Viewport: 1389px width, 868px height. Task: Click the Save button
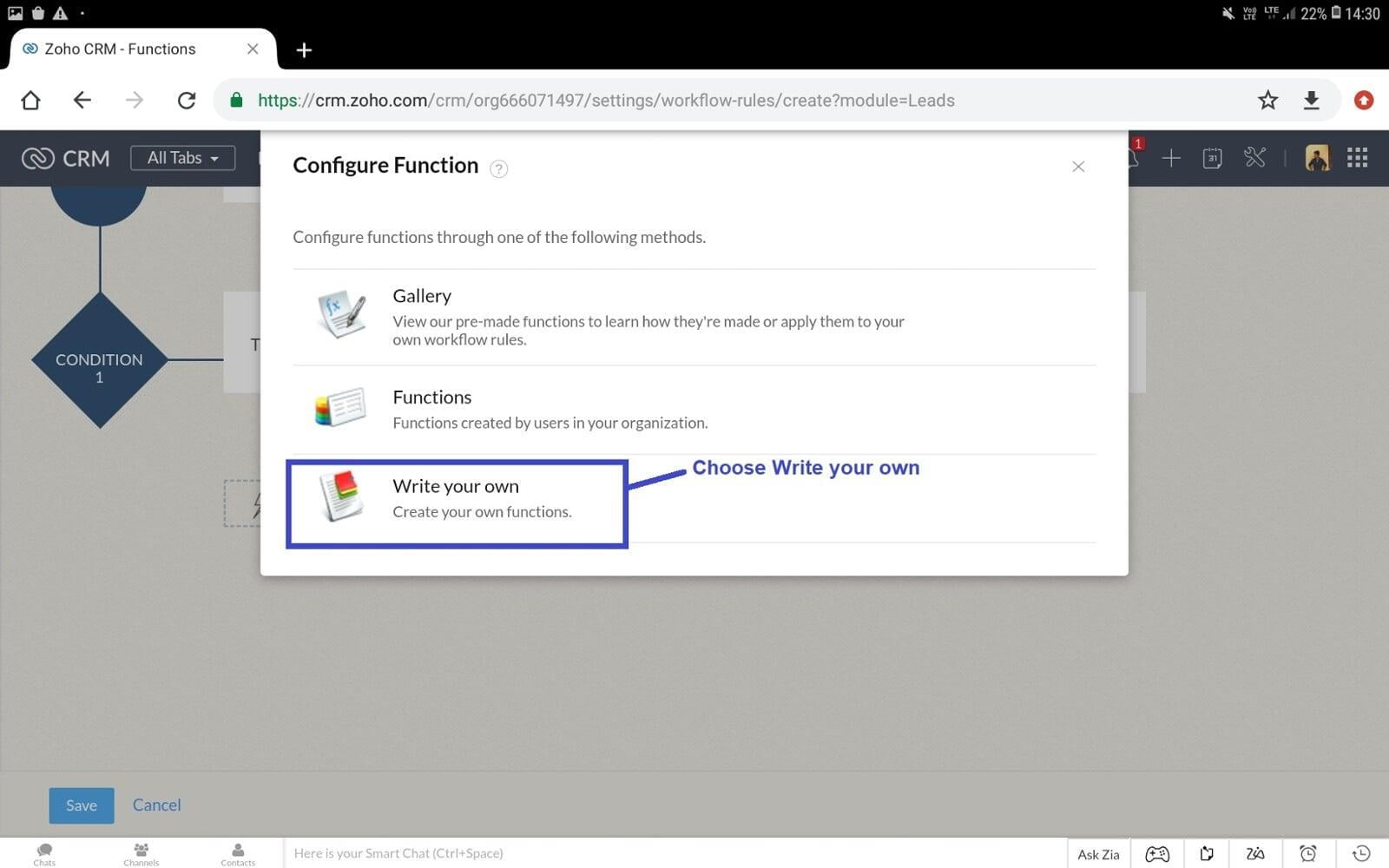click(82, 806)
